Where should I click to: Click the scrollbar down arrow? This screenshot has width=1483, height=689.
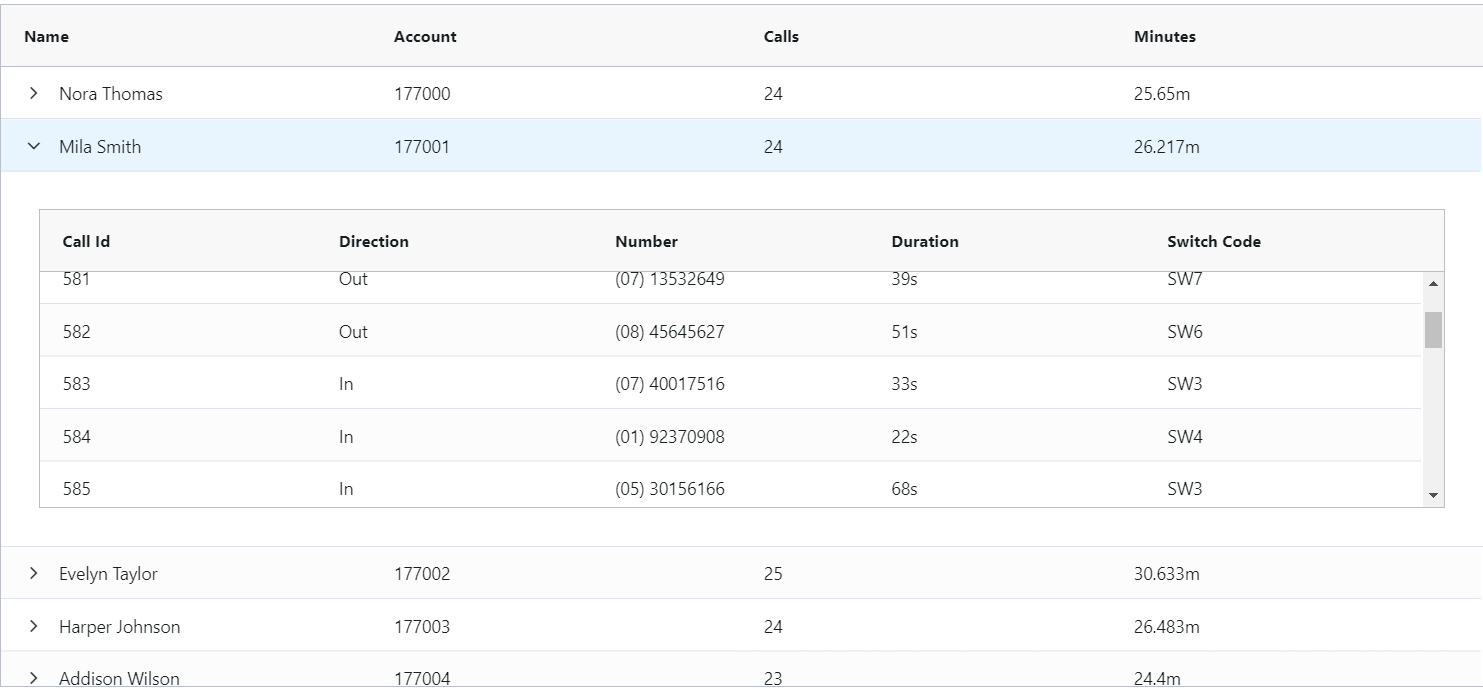[1432, 496]
